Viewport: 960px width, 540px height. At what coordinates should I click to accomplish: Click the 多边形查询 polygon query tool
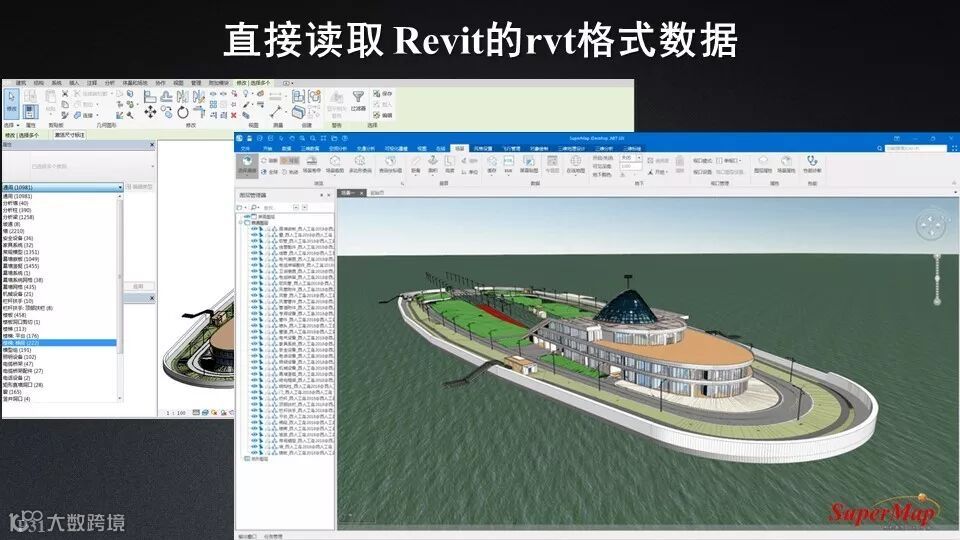point(360,164)
